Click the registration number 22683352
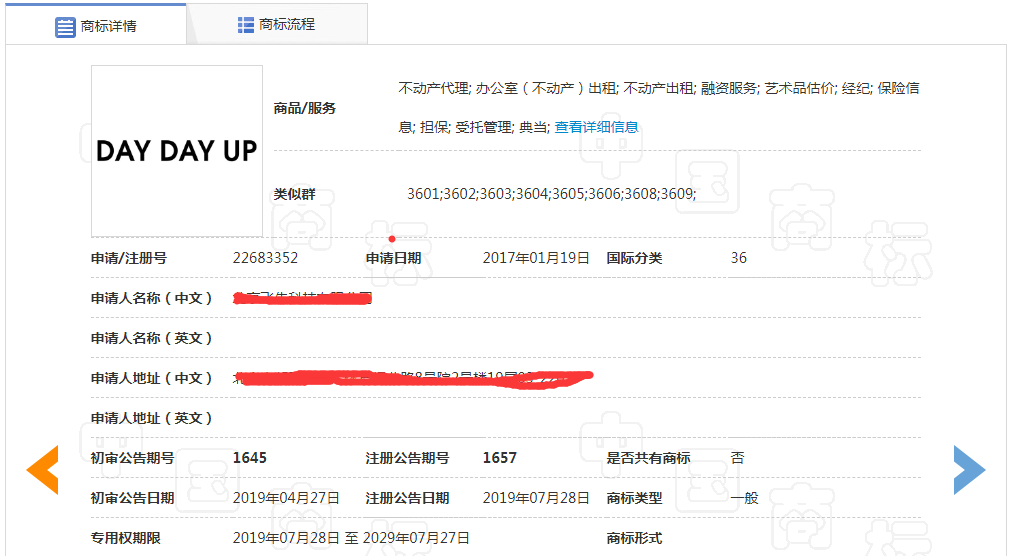The height and width of the screenshot is (556, 1026). click(x=265, y=258)
